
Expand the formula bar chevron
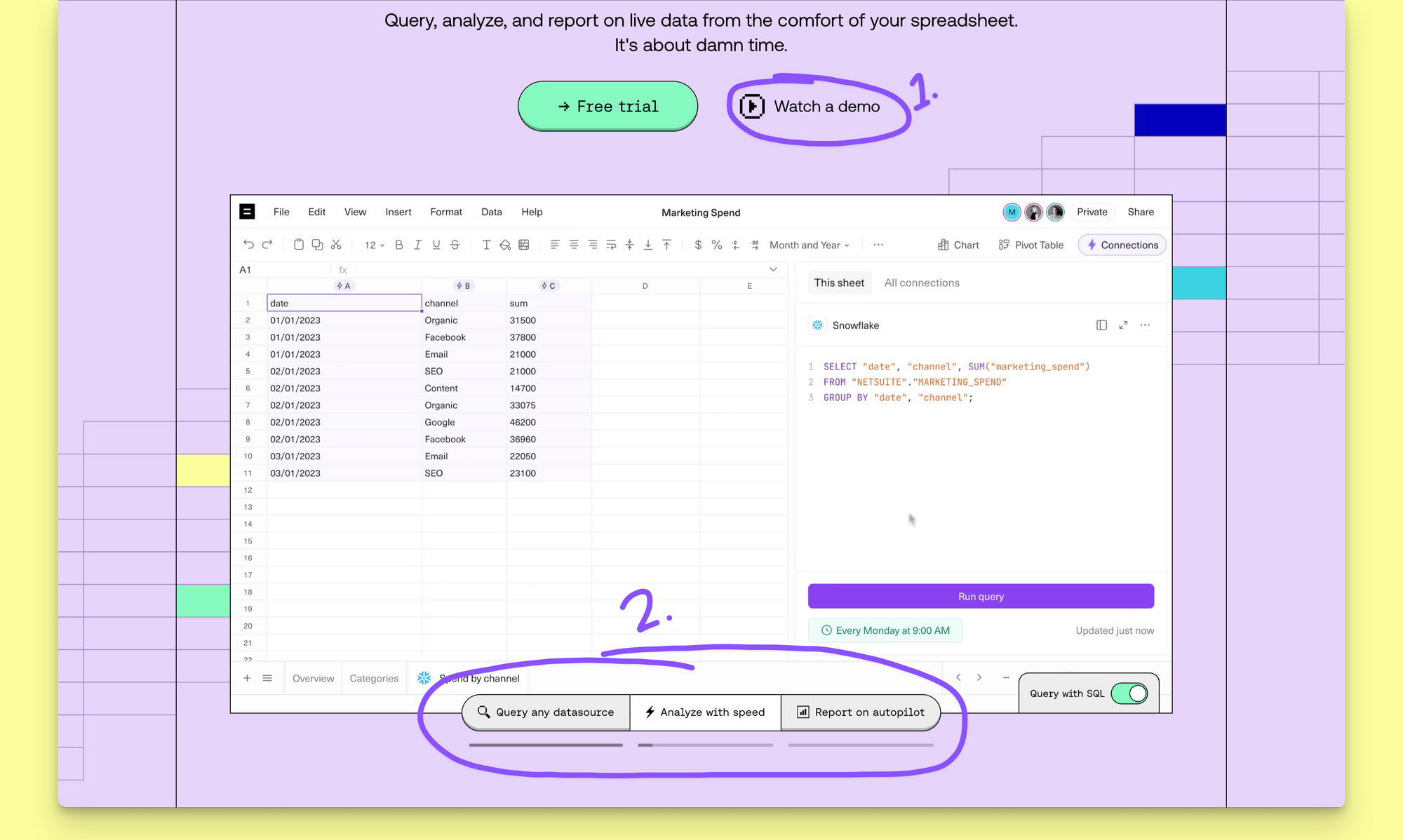point(773,269)
